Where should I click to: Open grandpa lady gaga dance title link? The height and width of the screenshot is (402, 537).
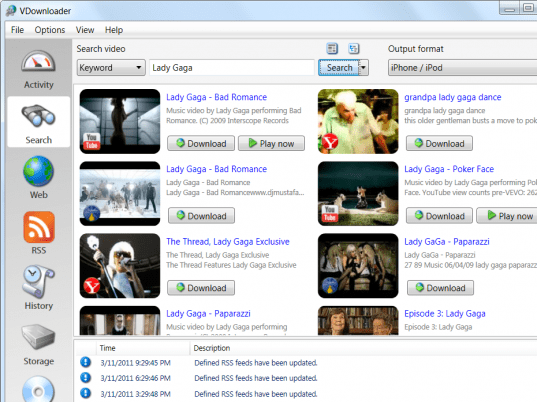tap(452, 97)
